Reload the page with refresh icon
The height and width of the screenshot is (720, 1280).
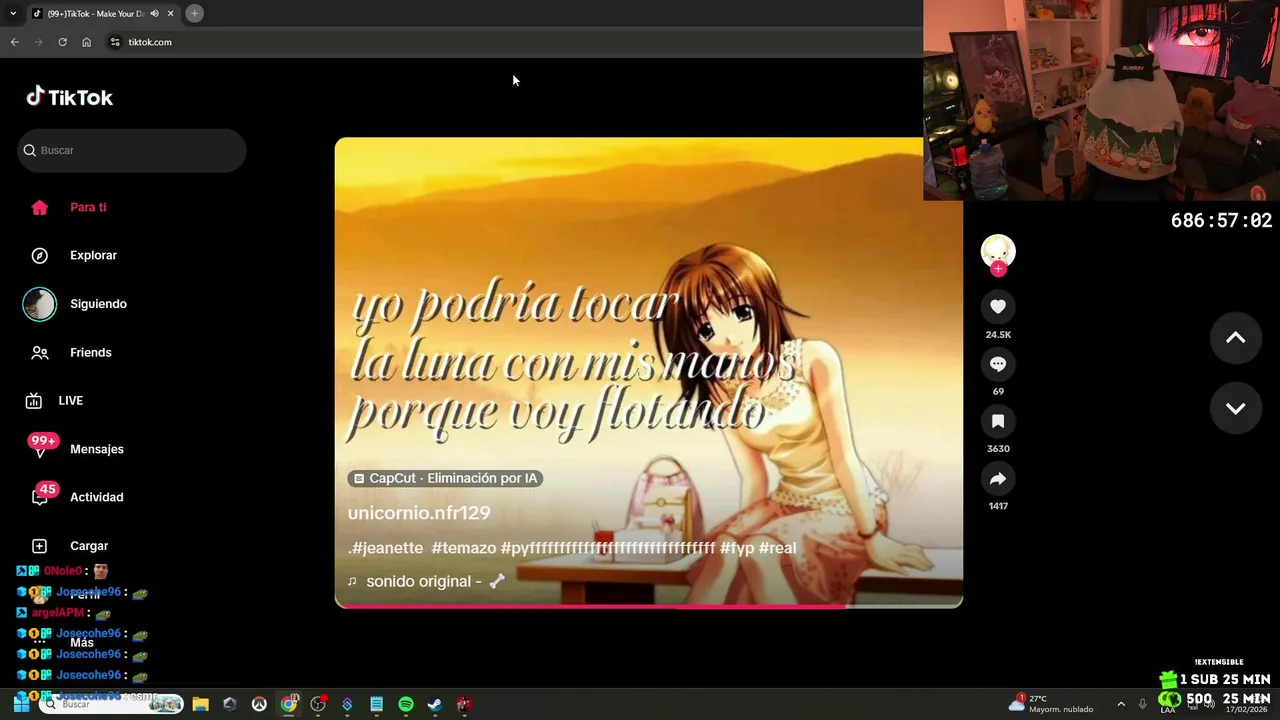click(x=62, y=42)
